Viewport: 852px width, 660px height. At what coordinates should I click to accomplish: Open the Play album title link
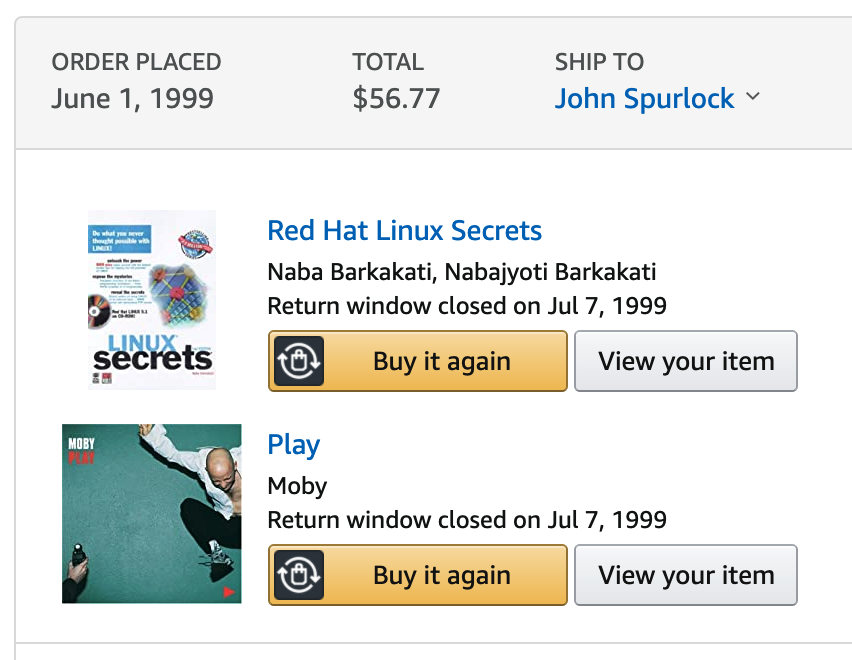293,445
